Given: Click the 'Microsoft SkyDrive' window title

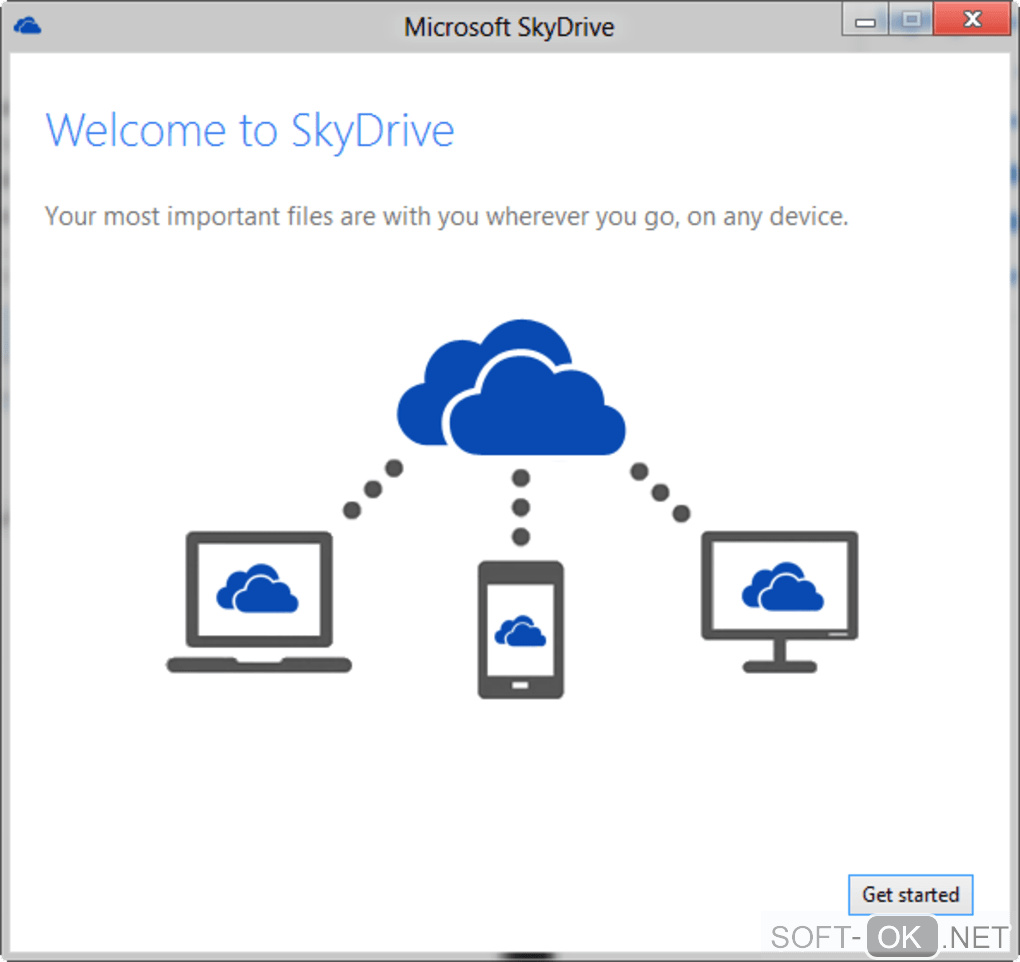Looking at the screenshot, I should [509, 27].
